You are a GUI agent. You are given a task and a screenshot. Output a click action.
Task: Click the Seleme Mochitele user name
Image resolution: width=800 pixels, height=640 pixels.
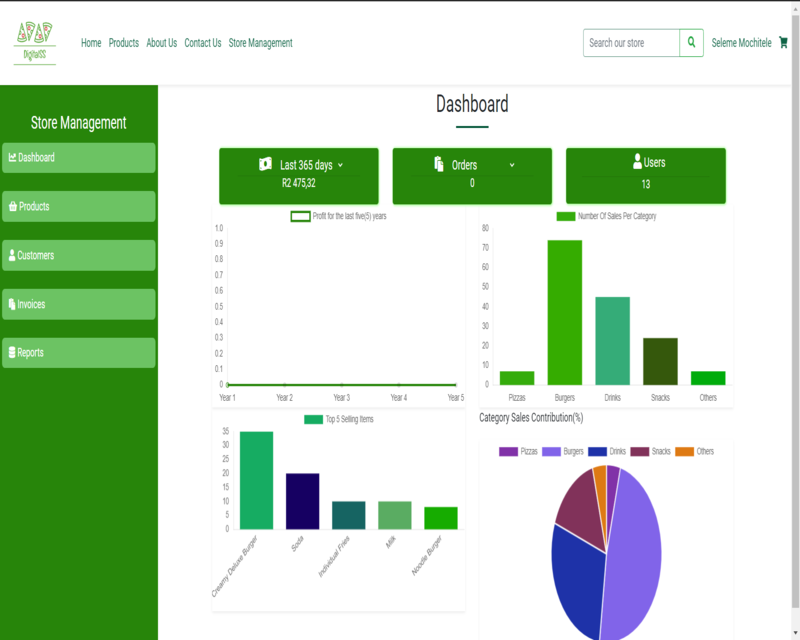741,43
